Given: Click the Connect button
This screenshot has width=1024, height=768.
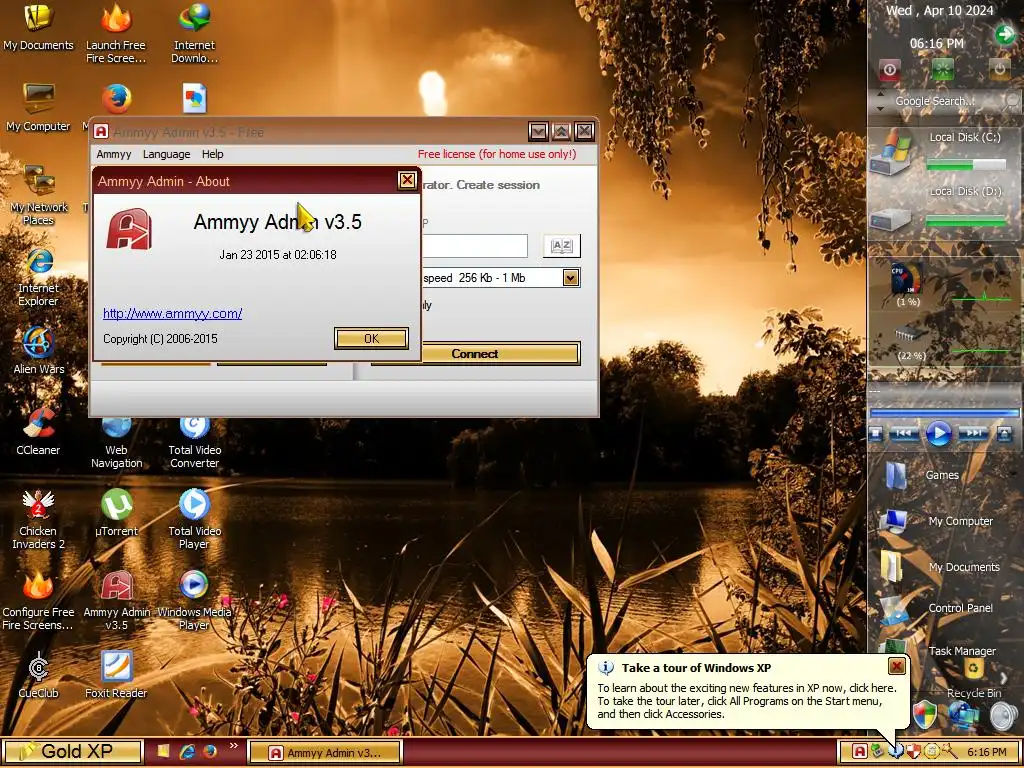Looking at the screenshot, I should point(500,353).
